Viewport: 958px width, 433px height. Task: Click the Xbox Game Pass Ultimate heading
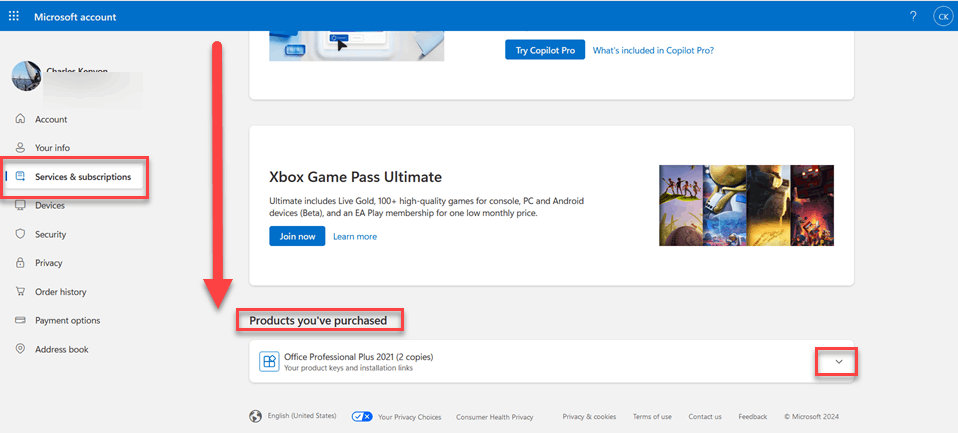tap(355, 177)
